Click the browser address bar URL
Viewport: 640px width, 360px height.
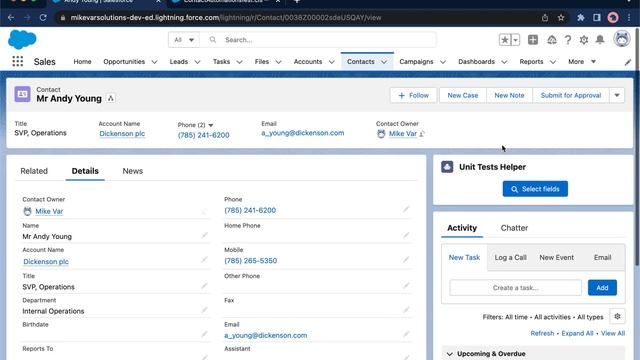[226, 18]
